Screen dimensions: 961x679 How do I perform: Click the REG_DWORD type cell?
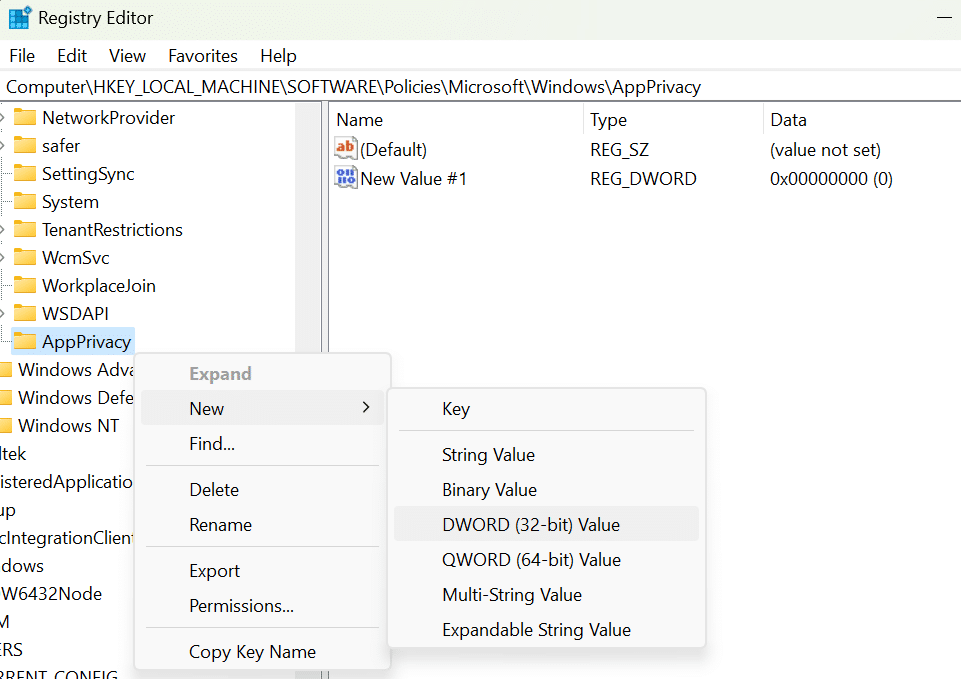(643, 178)
